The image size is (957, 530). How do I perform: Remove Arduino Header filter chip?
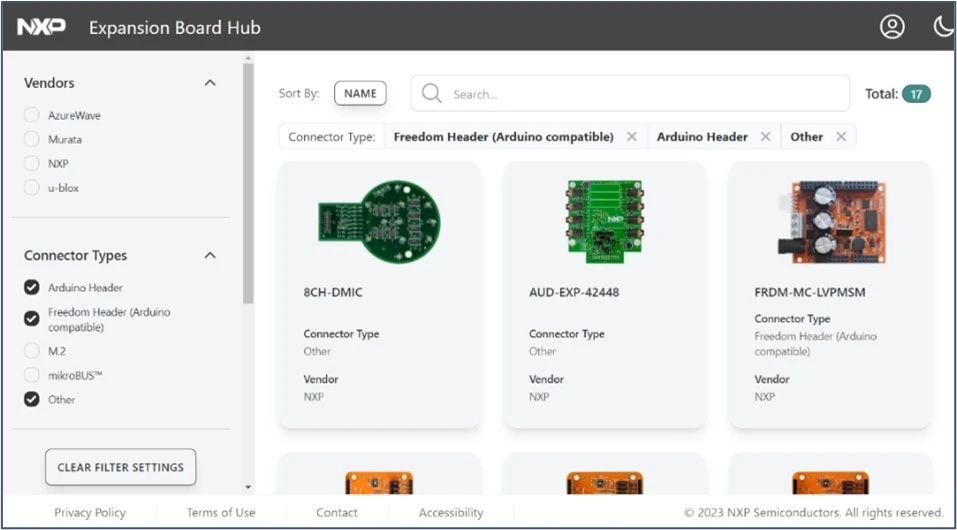click(765, 137)
